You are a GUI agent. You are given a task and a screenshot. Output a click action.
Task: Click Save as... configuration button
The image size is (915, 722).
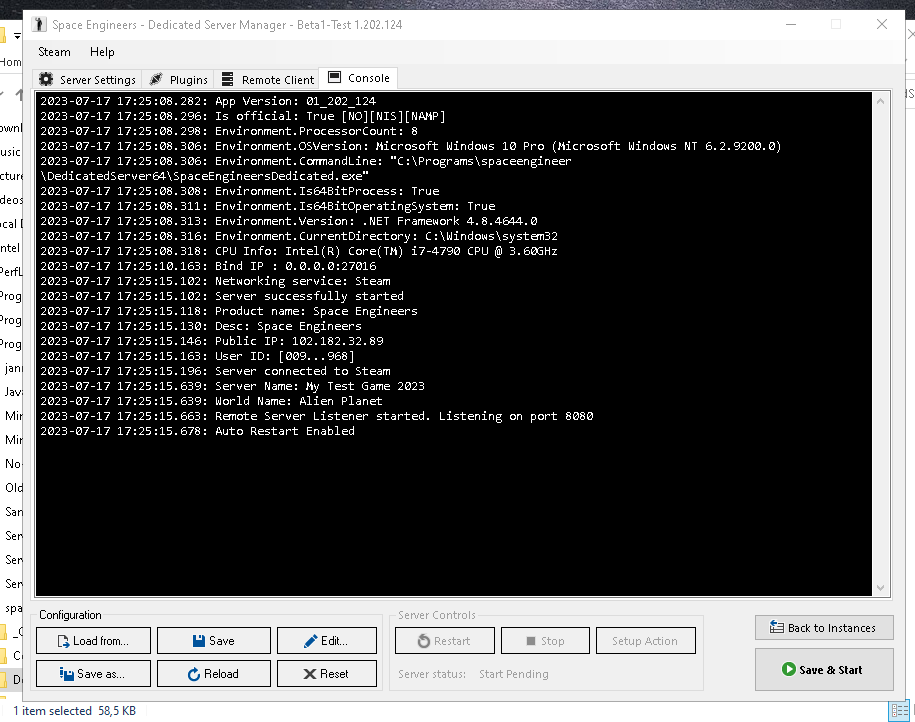93,674
